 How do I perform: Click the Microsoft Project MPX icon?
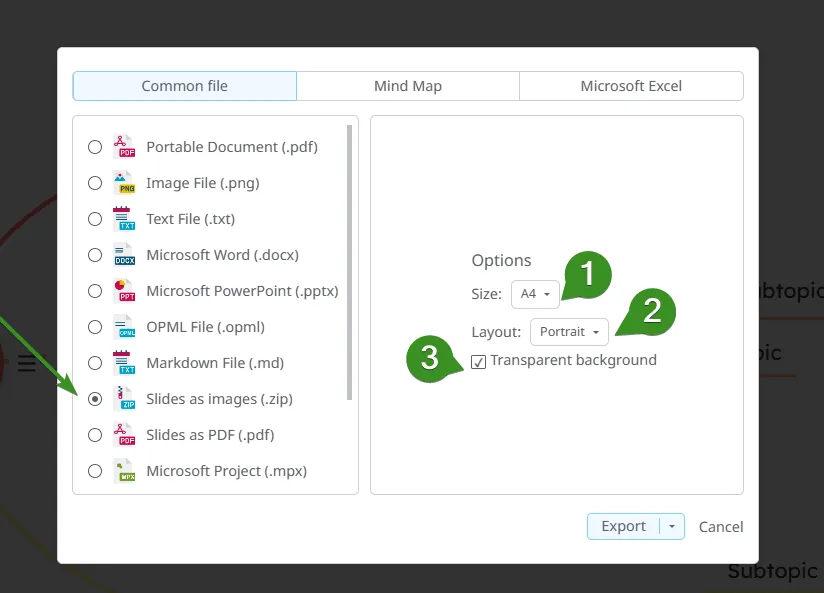[124, 471]
